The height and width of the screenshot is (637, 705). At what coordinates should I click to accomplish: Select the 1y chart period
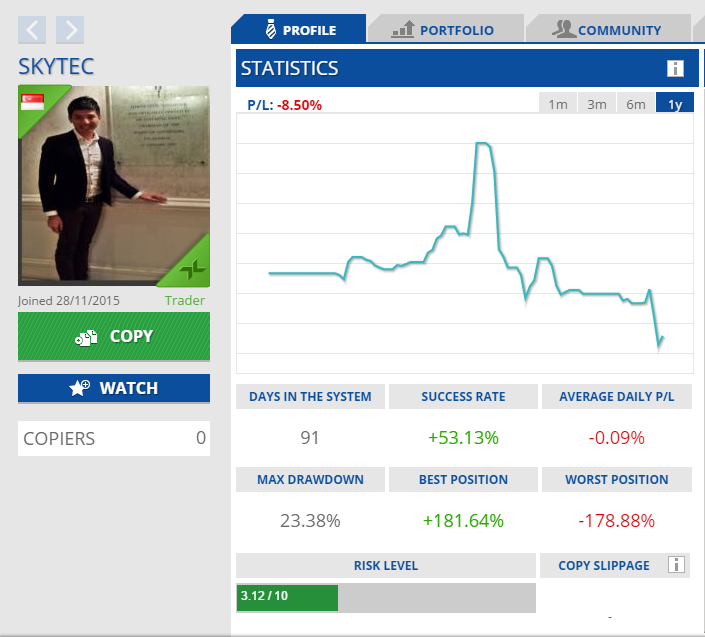tap(675, 104)
